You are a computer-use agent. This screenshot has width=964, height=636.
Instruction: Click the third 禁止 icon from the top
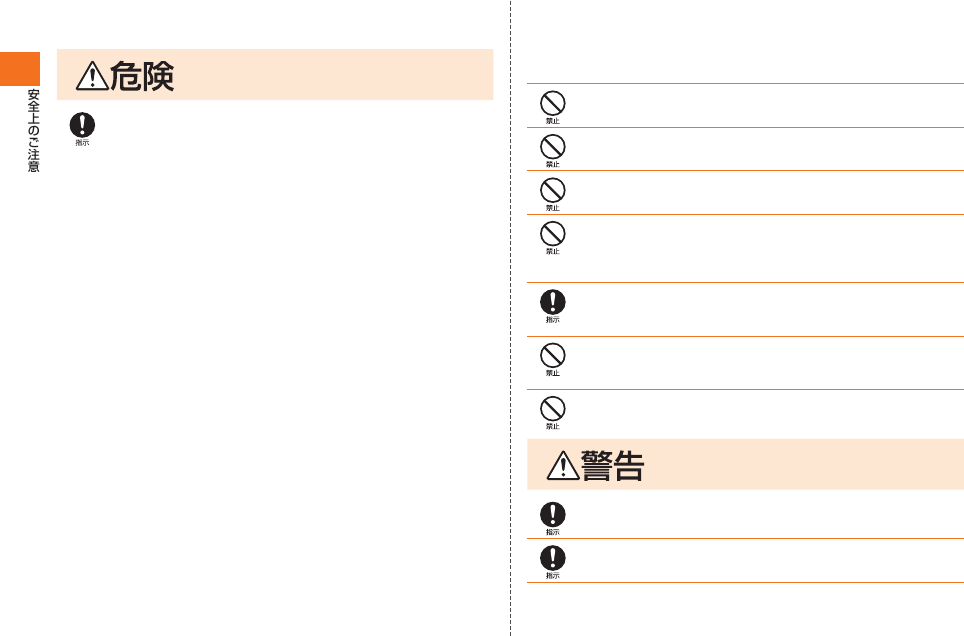(553, 194)
